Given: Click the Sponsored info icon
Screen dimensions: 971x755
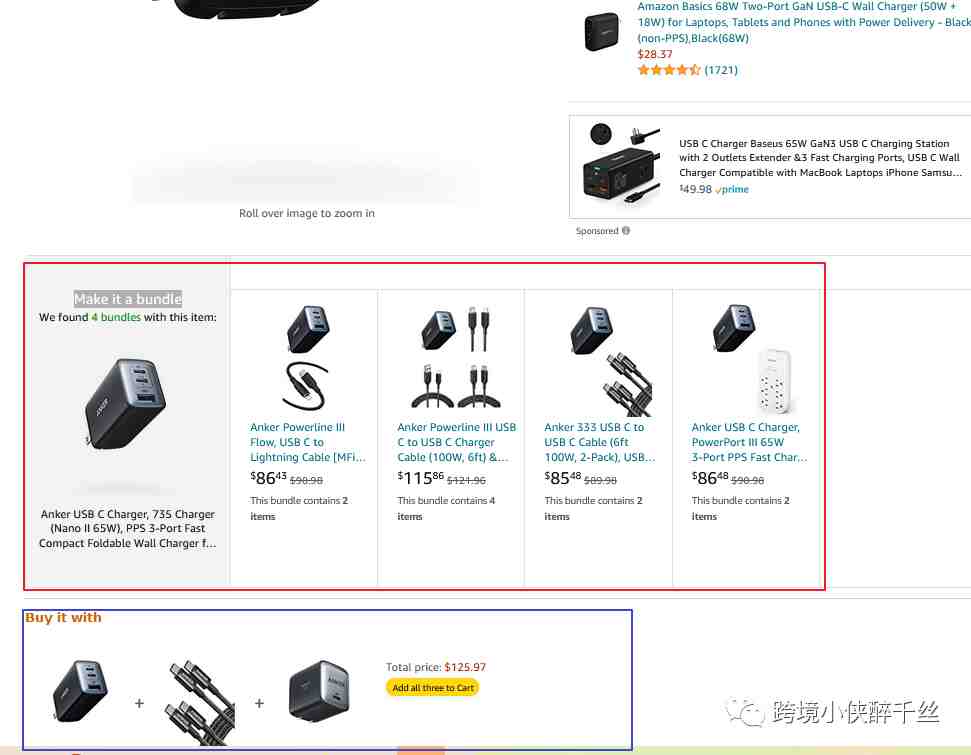Looking at the screenshot, I should [626, 230].
